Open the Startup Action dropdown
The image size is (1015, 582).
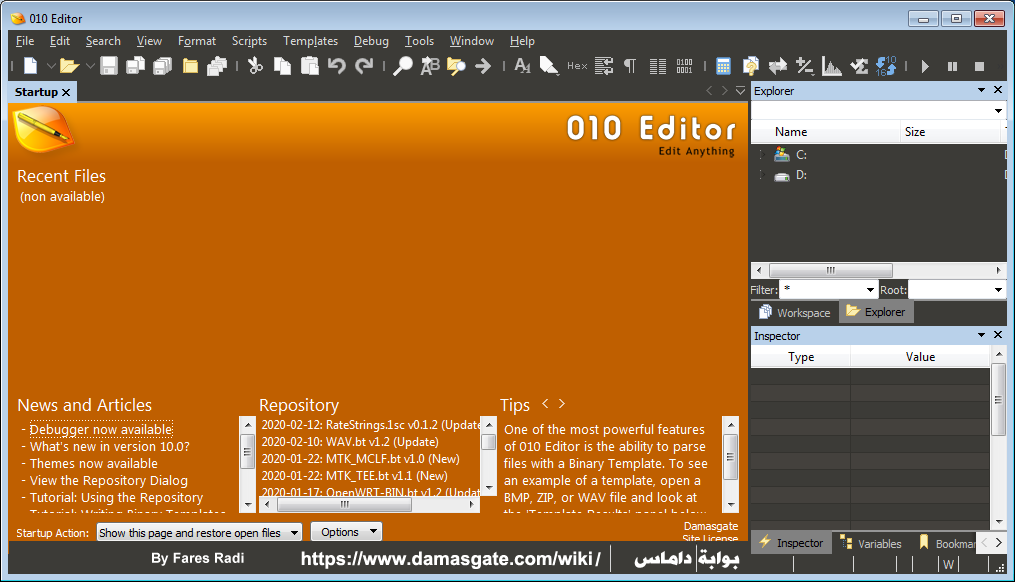pos(199,532)
